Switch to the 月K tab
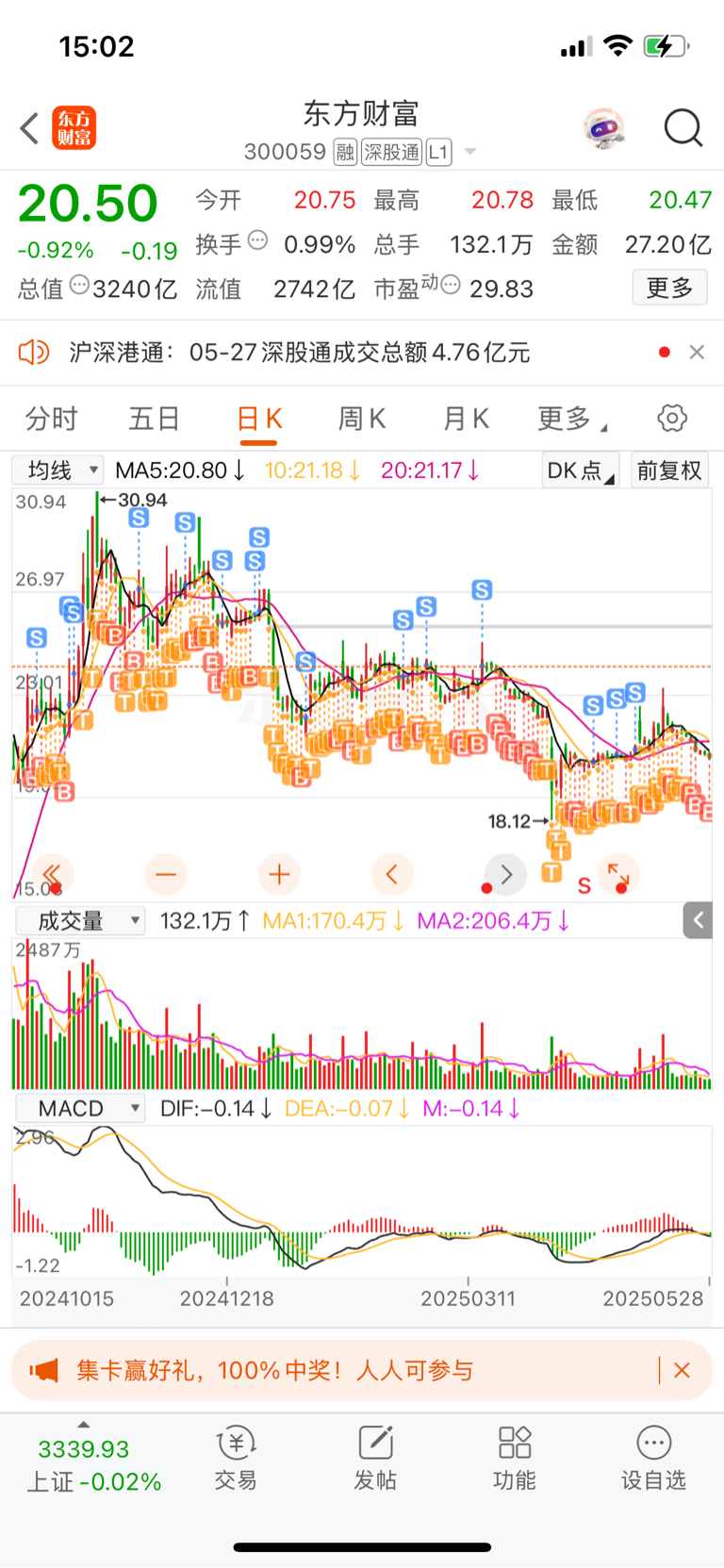The width and height of the screenshot is (724, 1568). coord(466,419)
